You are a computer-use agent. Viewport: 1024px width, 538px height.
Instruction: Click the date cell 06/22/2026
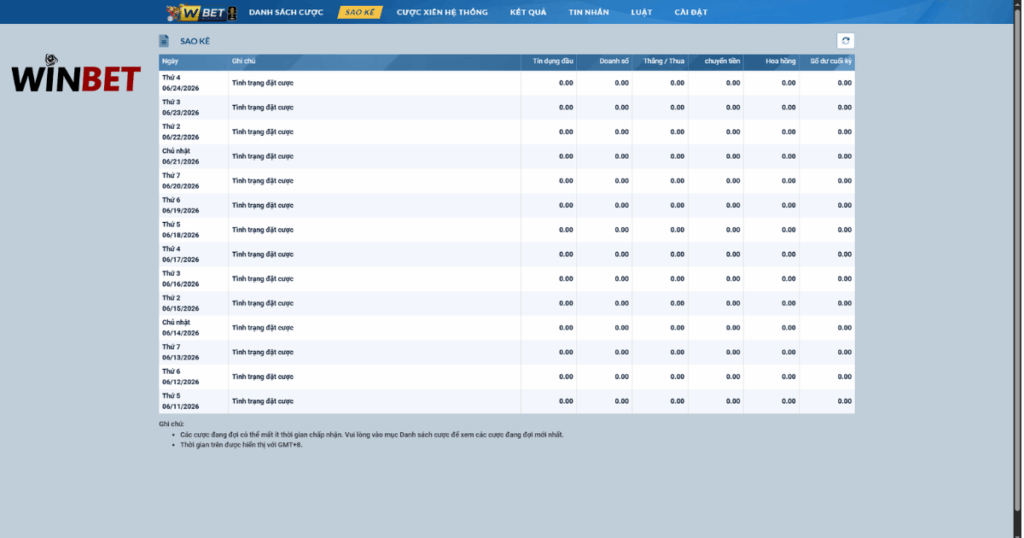[x=193, y=132]
